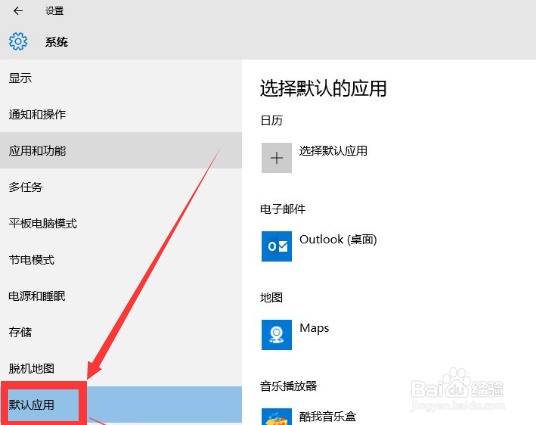Click the Maps app icon
The image size is (536, 425).
pyautogui.click(x=277, y=335)
